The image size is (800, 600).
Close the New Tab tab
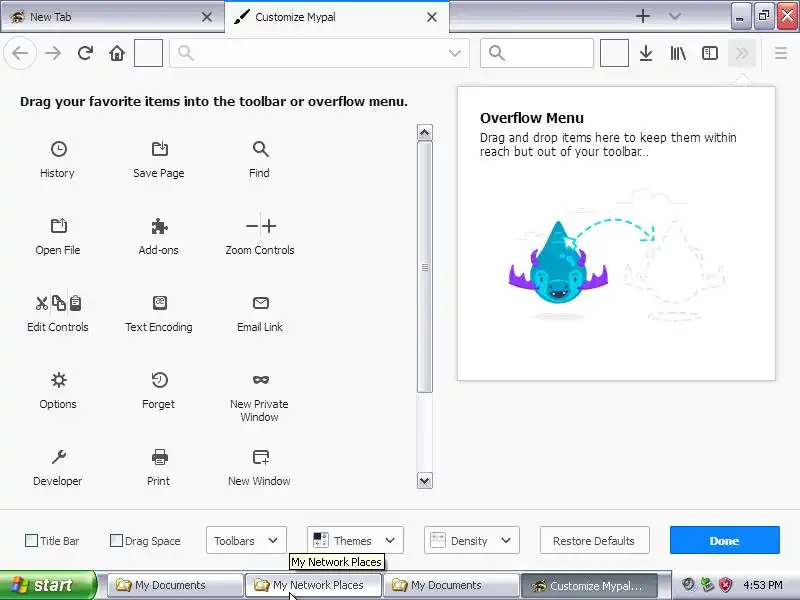[x=207, y=17]
